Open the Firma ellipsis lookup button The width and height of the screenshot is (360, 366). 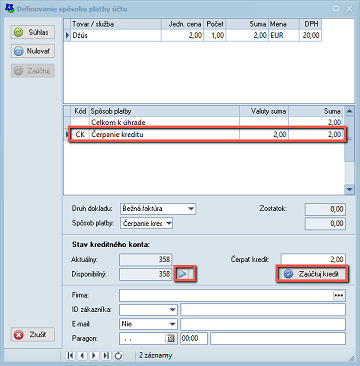tap(339, 296)
